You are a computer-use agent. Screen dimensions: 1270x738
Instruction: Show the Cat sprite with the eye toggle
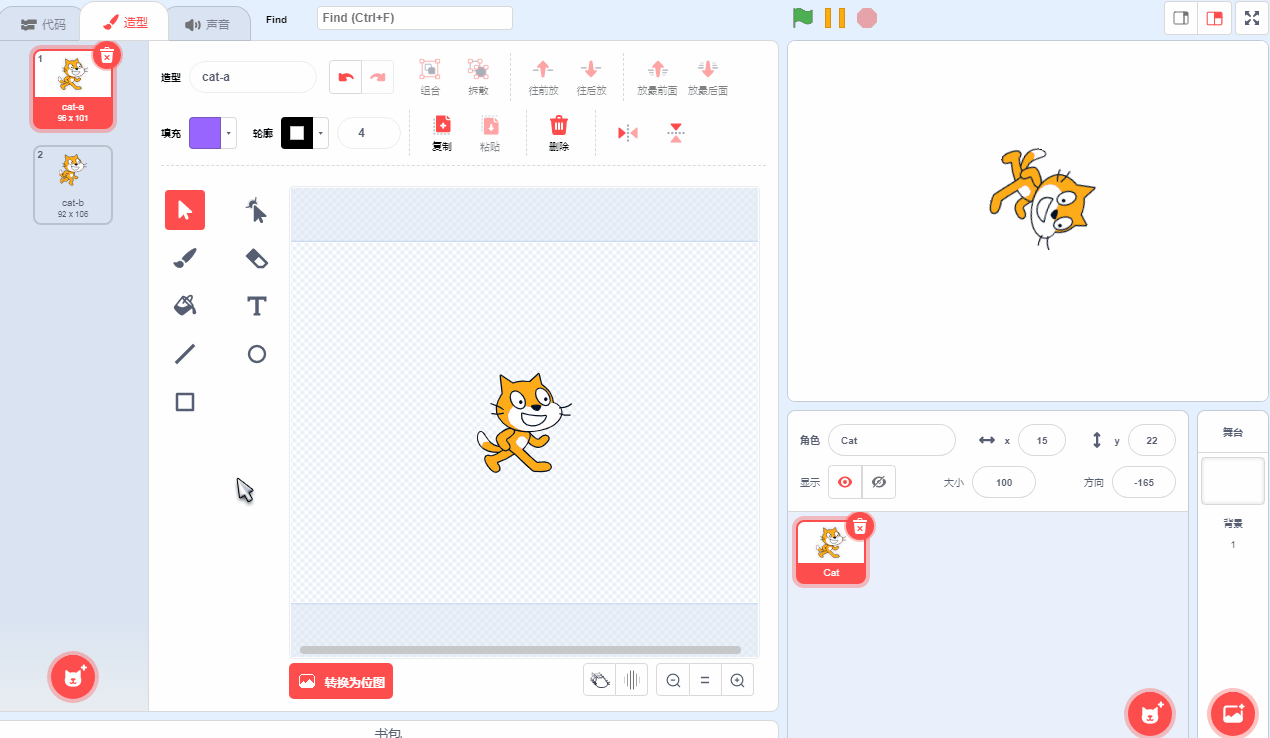pyautogui.click(x=845, y=482)
